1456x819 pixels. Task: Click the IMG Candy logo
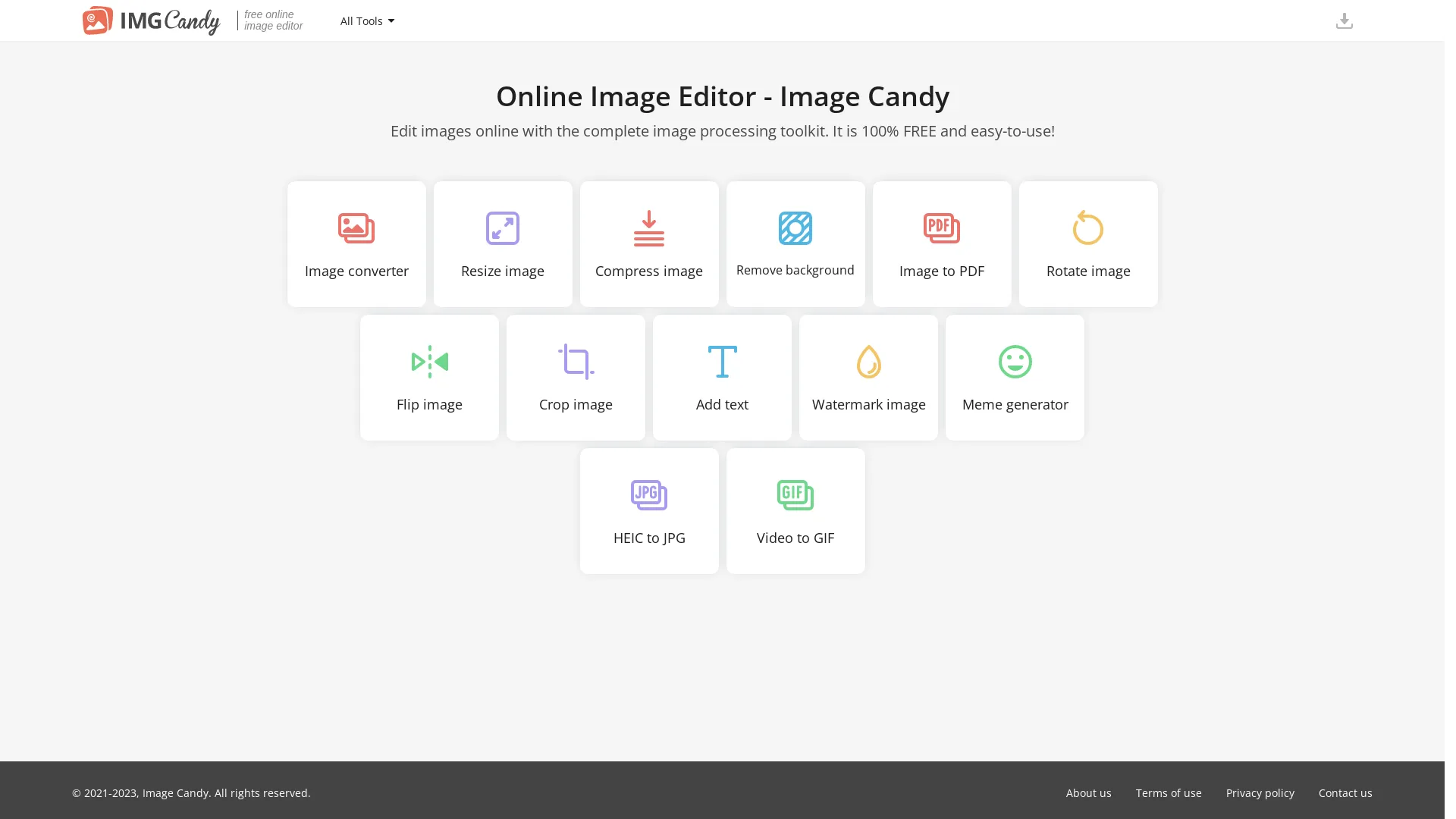point(151,20)
